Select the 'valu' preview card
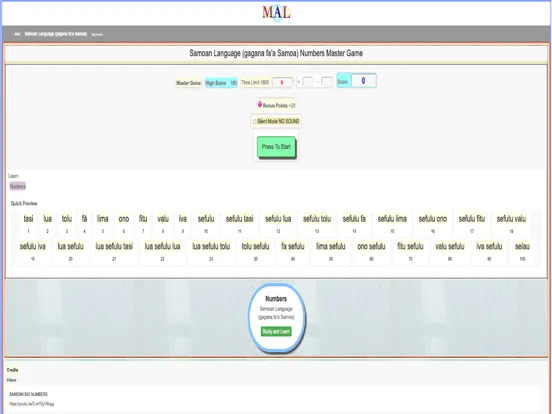The height and width of the screenshot is (414, 552). click(x=163, y=224)
